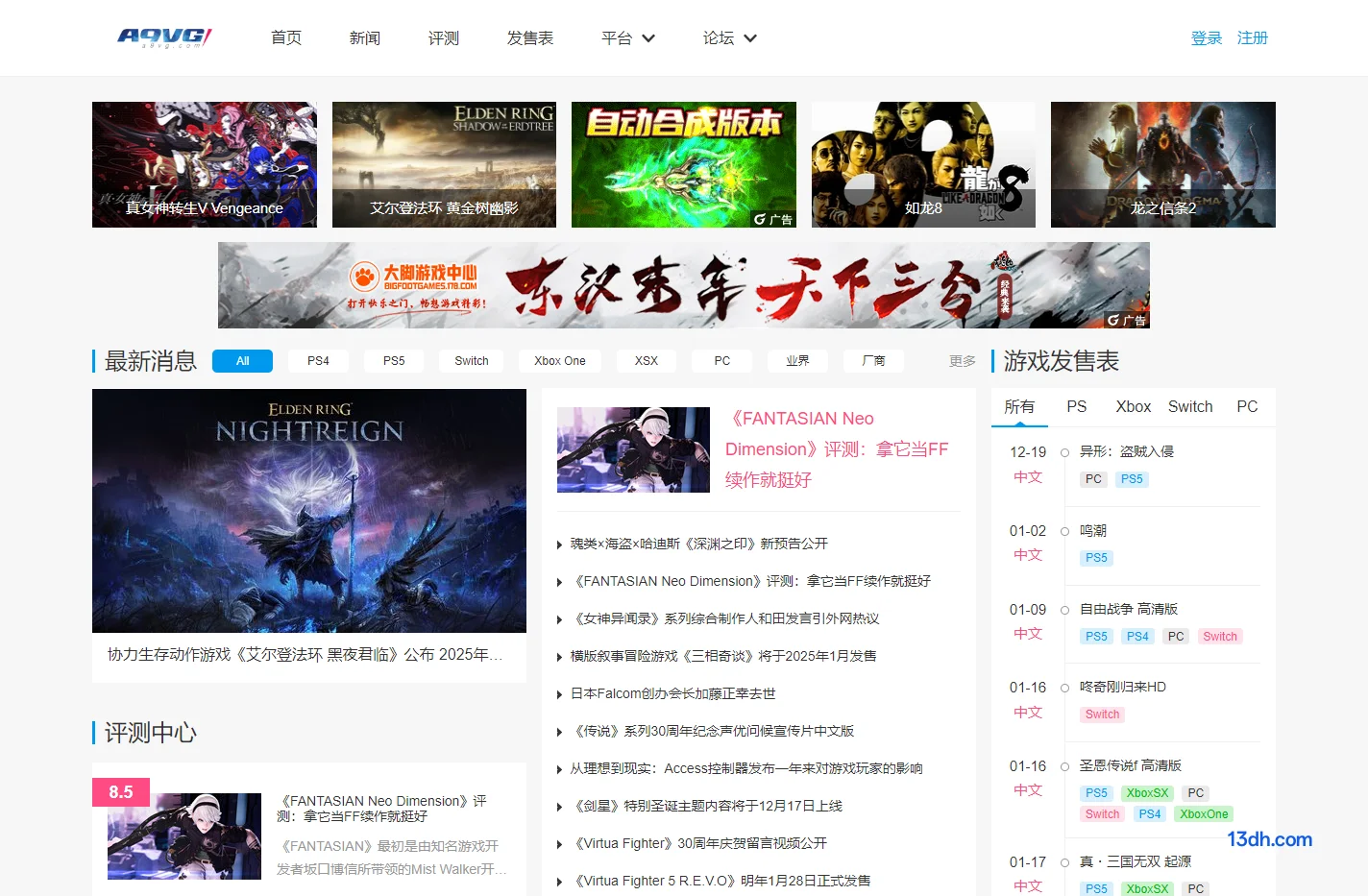
Task: Open the 发售表 page
Action: (530, 38)
